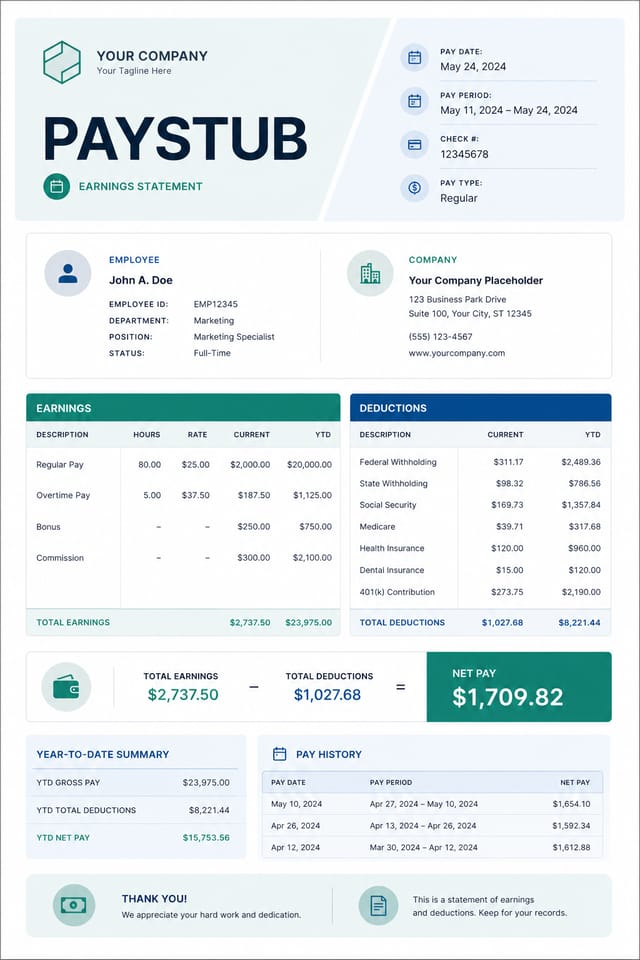
Task: Click the company building icon
Action: (370, 273)
